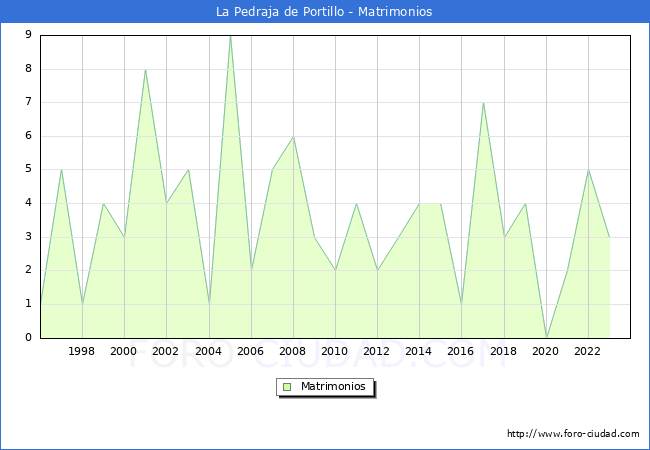Select the 2014 x-axis label
This screenshot has height=450, width=650.
(x=419, y=351)
